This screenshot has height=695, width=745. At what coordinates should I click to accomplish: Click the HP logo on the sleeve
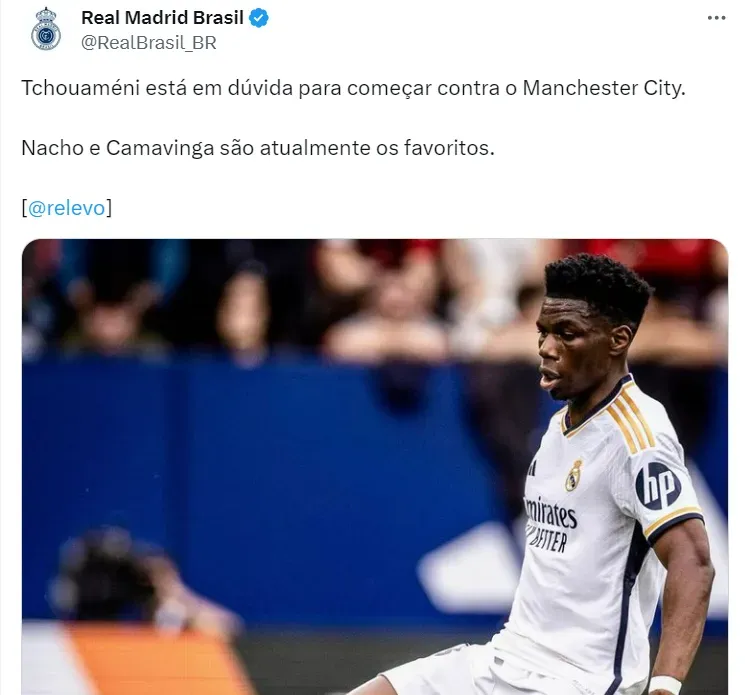click(658, 486)
